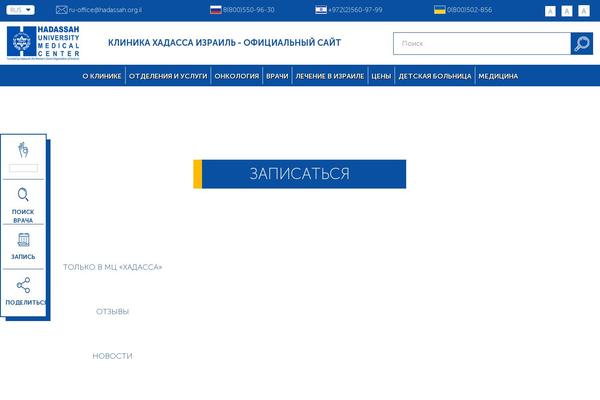The width and height of the screenshot is (600, 400).
Task: Click the Ukrainian flag icon
Action: (x=440, y=10)
